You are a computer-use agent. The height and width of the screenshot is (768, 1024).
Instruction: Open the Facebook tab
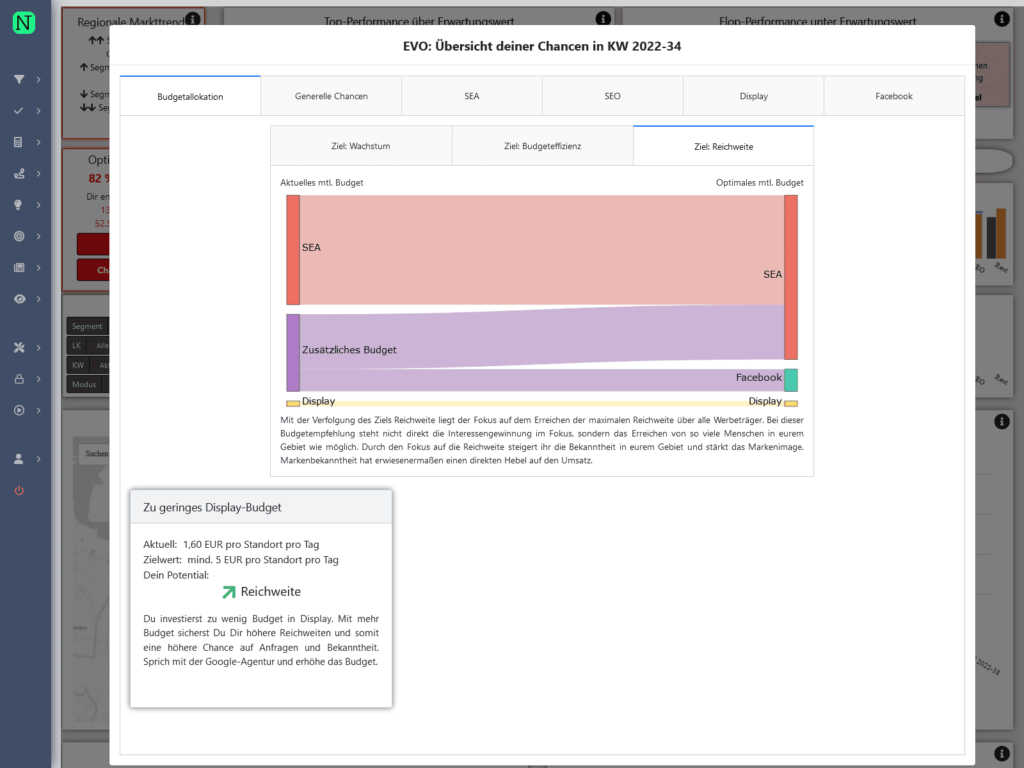(x=894, y=96)
